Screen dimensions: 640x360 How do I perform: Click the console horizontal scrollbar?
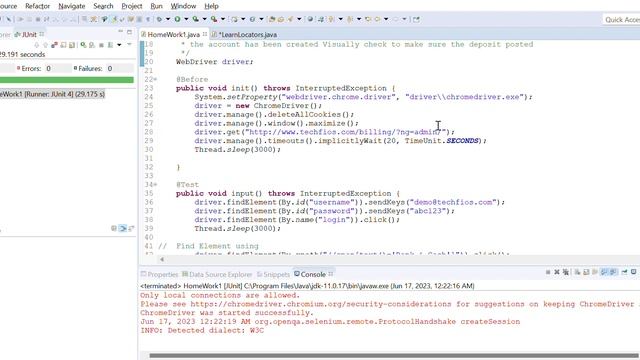(x=393, y=356)
